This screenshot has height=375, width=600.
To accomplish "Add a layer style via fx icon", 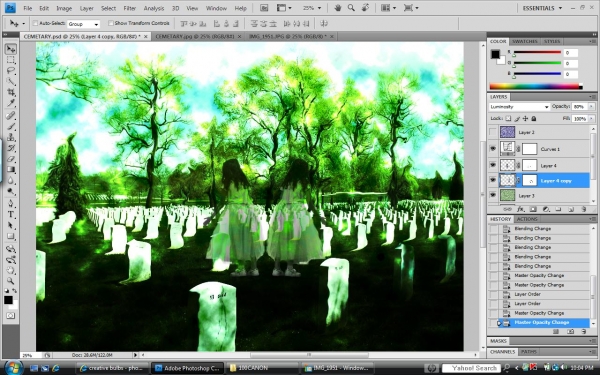I will [520, 209].
